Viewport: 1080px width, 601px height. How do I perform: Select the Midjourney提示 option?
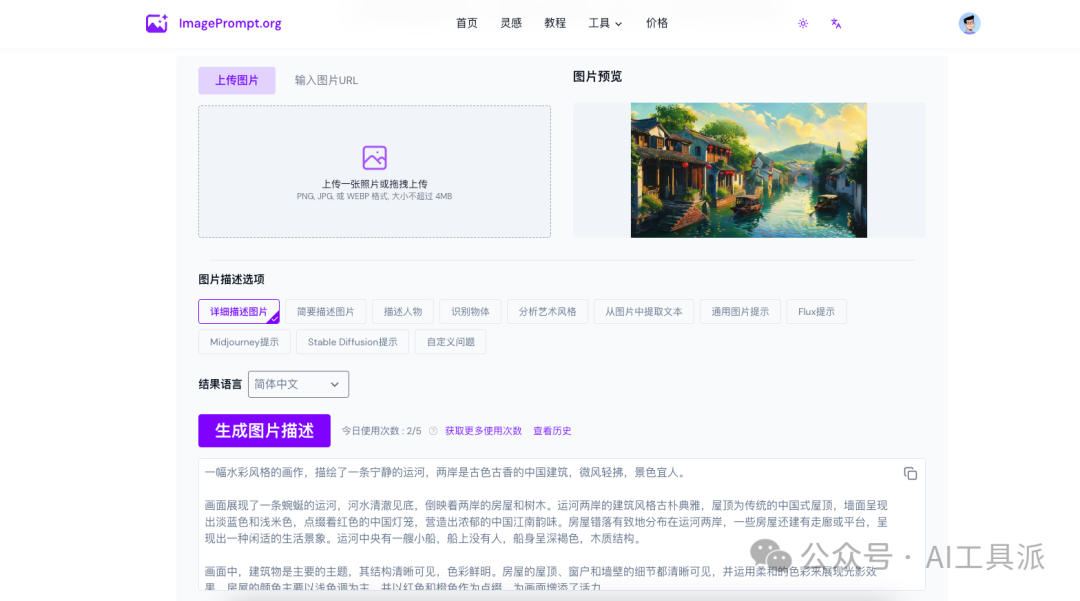[245, 342]
